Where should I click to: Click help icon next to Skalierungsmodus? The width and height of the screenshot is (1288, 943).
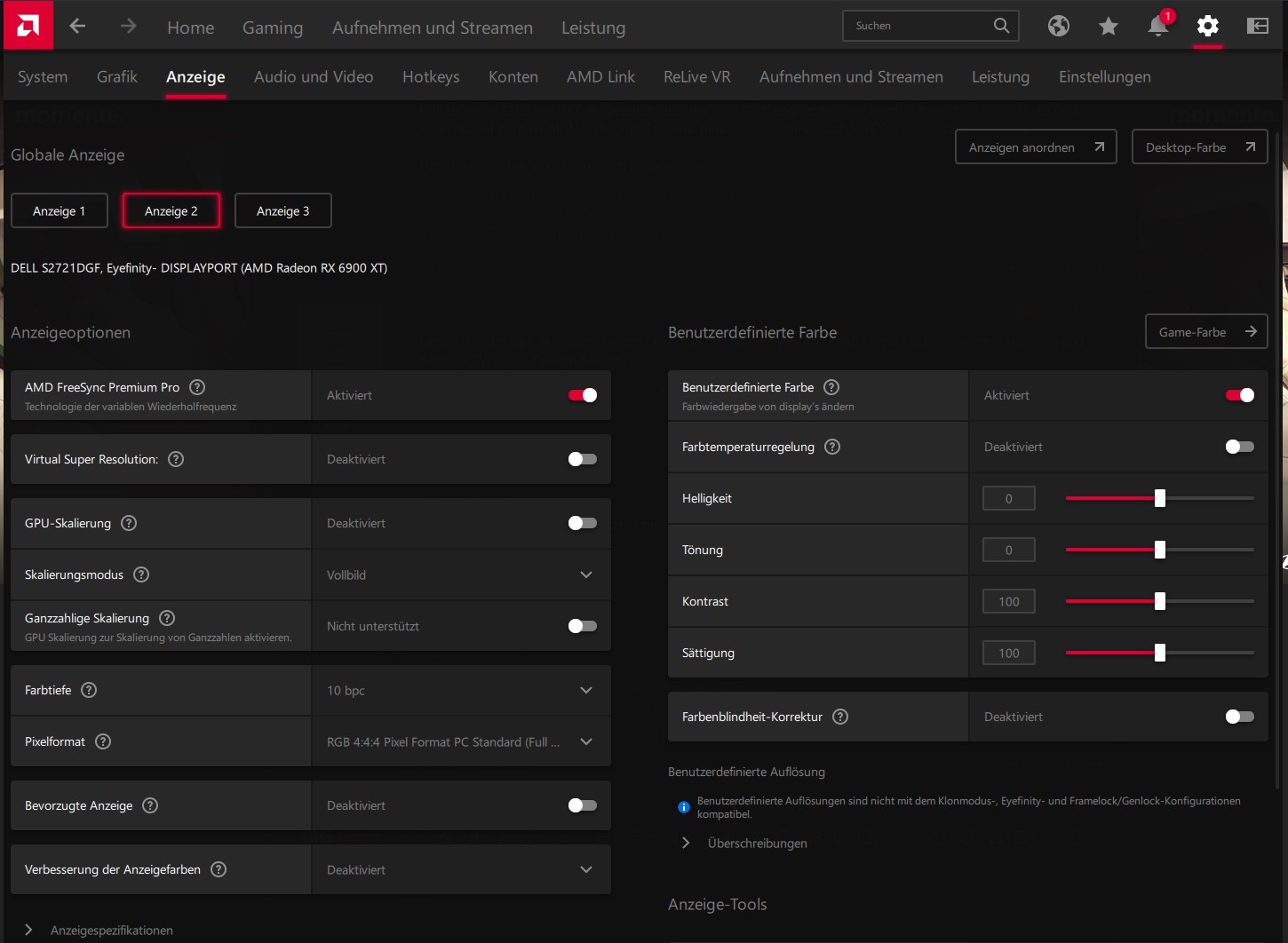pyautogui.click(x=141, y=575)
